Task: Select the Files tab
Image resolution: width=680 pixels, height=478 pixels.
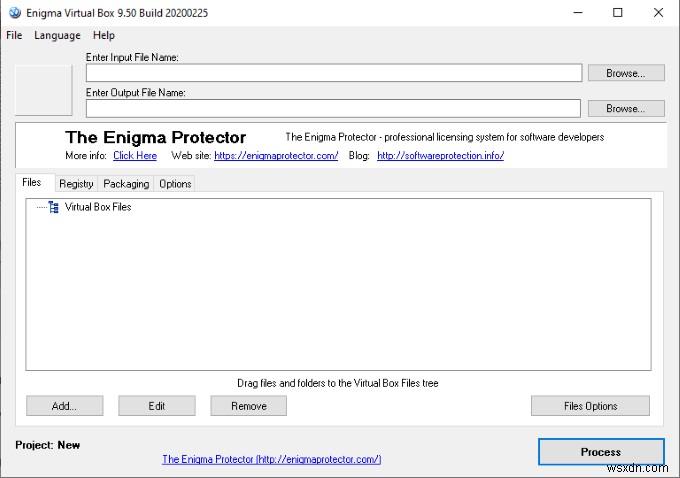Action: (32, 183)
